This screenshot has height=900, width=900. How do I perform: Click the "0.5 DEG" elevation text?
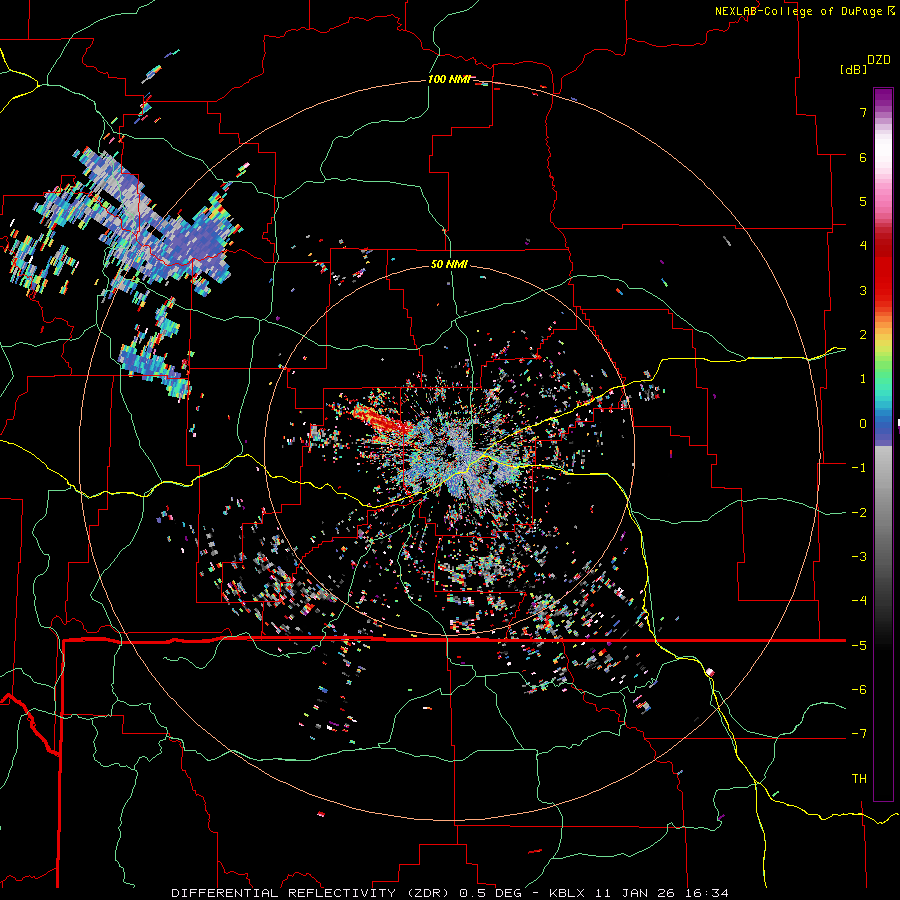click(x=491, y=893)
